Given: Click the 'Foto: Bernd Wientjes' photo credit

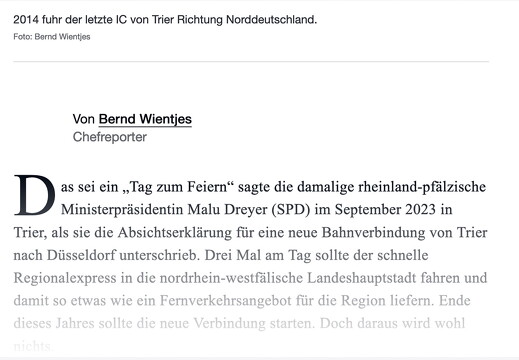Looking at the screenshot, I should tap(52, 37).
